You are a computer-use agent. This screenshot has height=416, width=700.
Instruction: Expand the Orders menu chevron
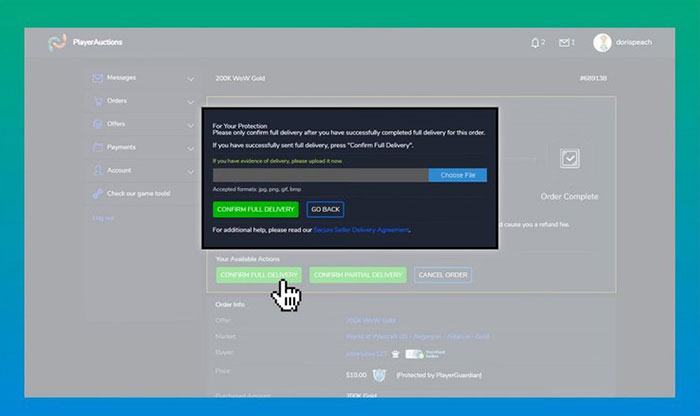191,101
